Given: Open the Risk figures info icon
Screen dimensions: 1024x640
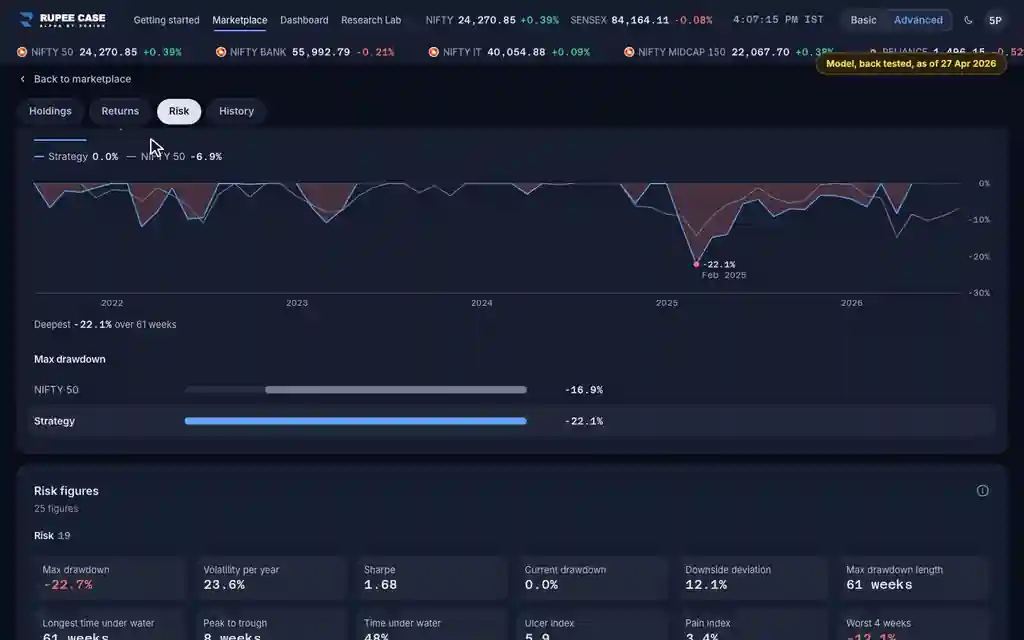Looking at the screenshot, I should (982, 490).
